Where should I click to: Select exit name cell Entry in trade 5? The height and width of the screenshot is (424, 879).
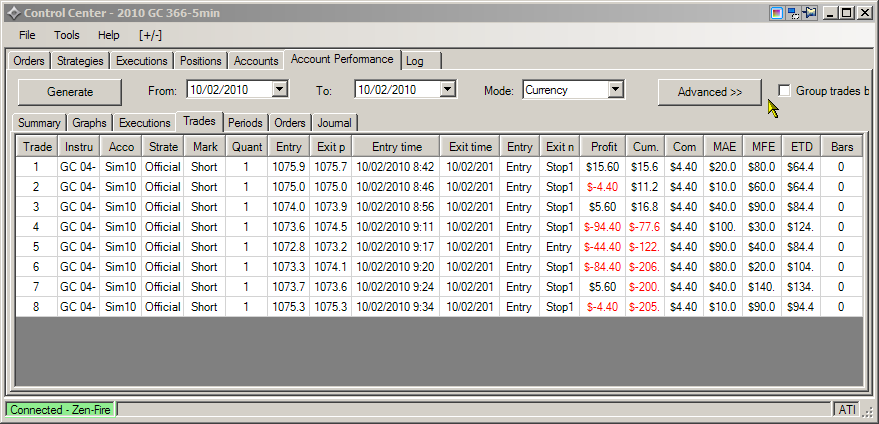tap(559, 247)
